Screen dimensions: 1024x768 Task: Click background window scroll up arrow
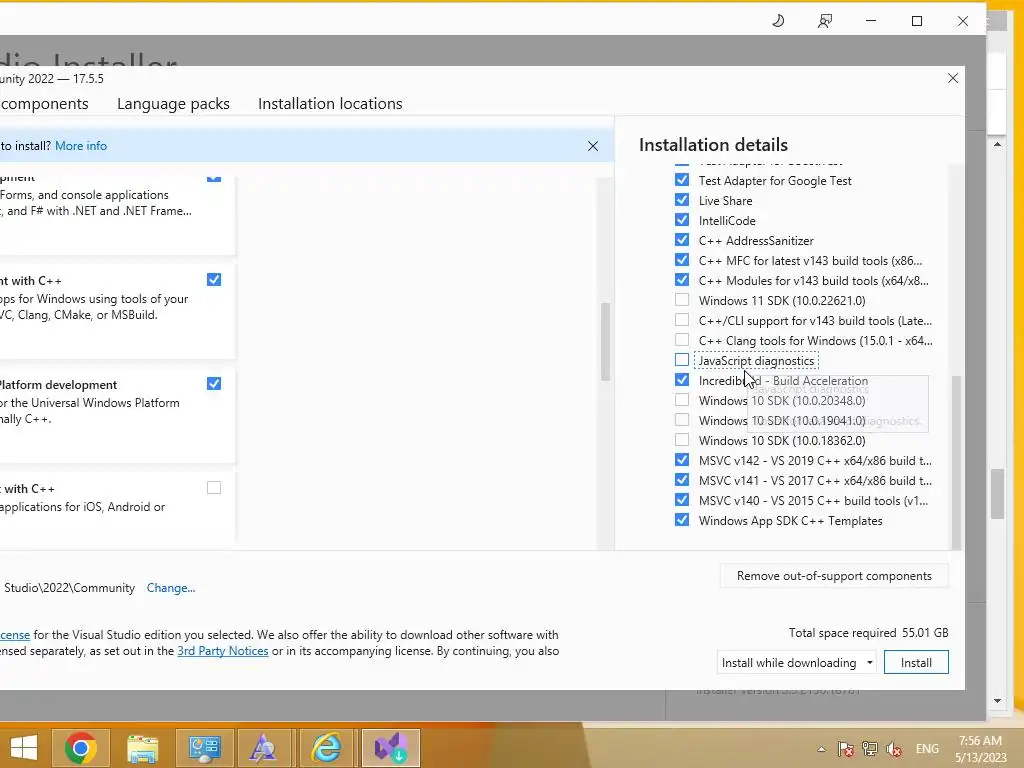(997, 144)
